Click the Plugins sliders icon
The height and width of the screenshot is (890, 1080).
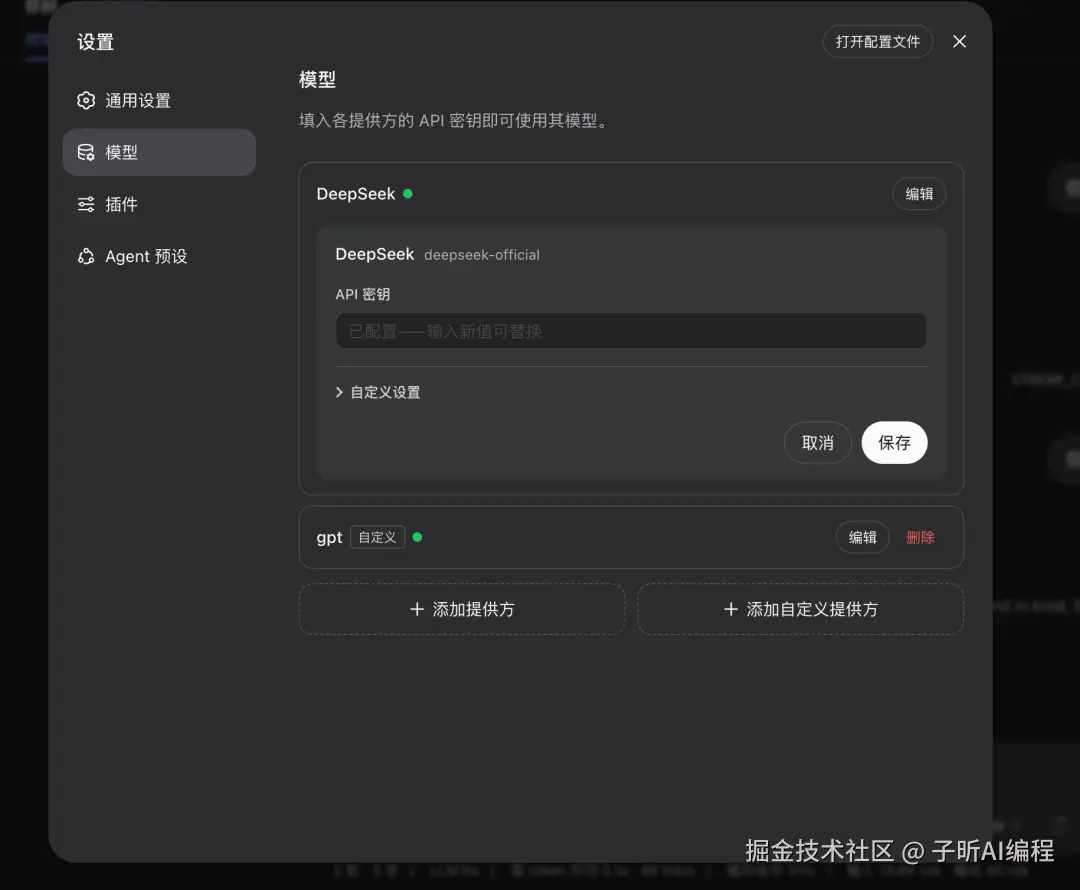click(x=86, y=204)
